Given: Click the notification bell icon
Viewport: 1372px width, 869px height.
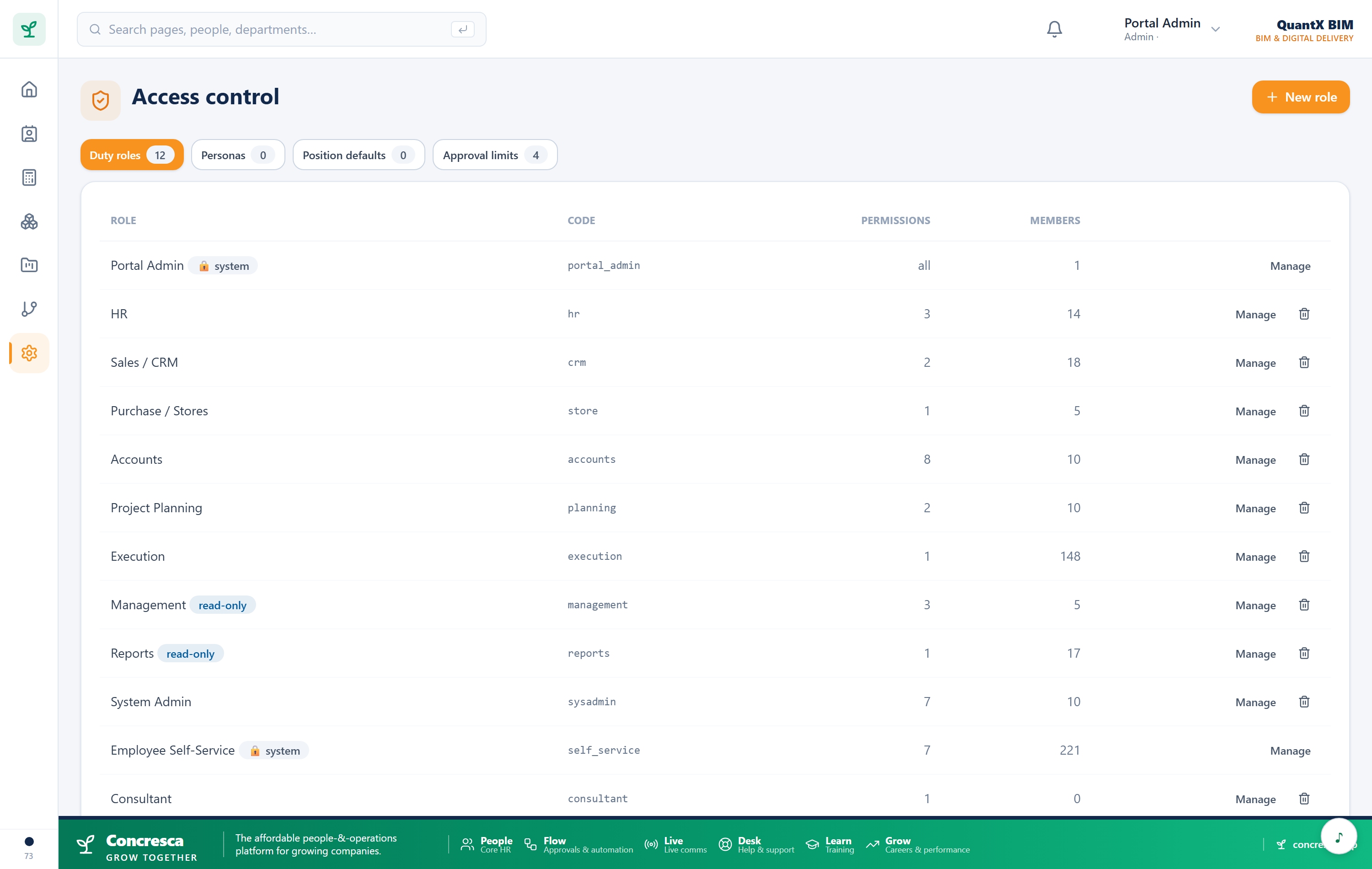Looking at the screenshot, I should (1054, 29).
